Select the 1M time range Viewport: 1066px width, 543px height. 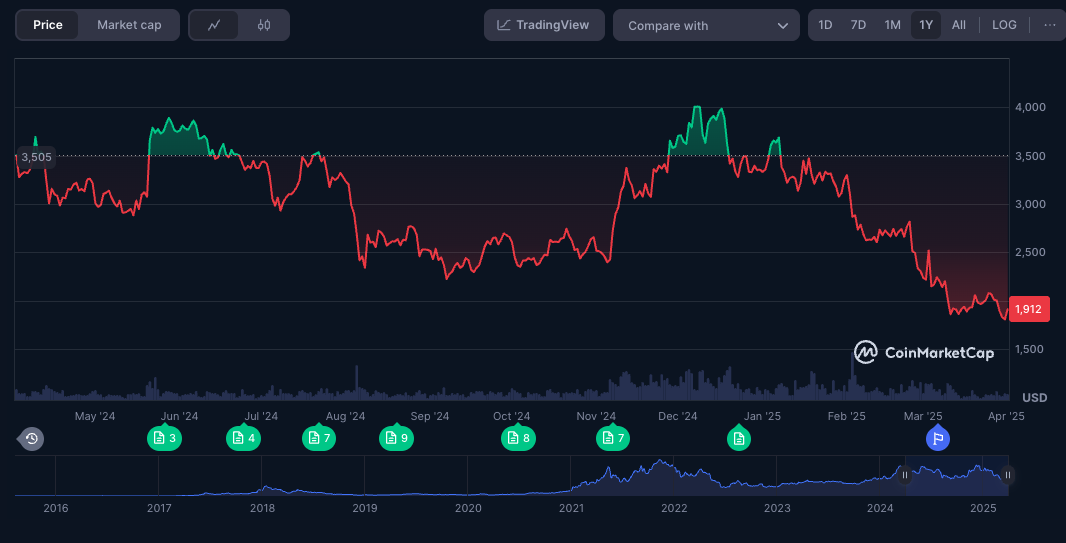click(x=893, y=25)
